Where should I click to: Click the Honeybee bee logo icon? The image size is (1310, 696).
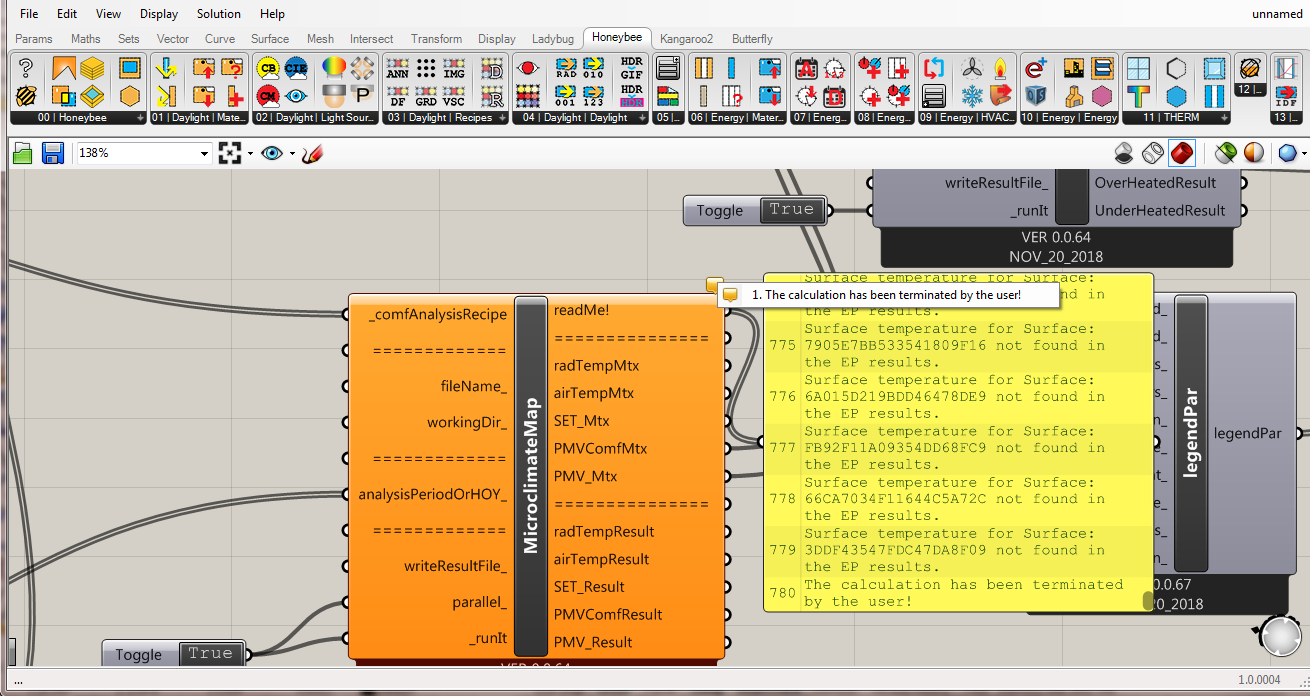[26, 96]
